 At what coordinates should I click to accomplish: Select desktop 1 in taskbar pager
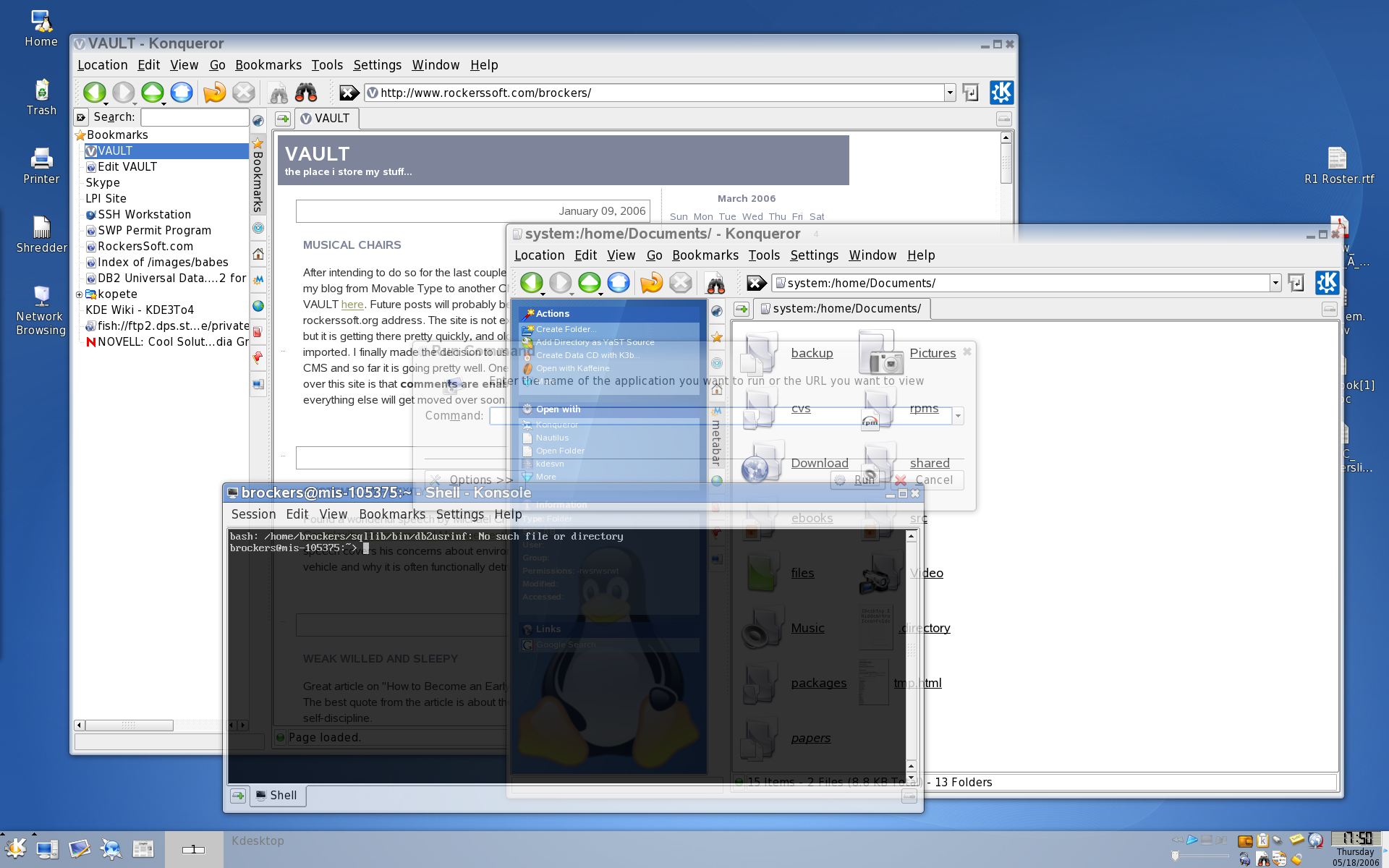pos(193,849)
